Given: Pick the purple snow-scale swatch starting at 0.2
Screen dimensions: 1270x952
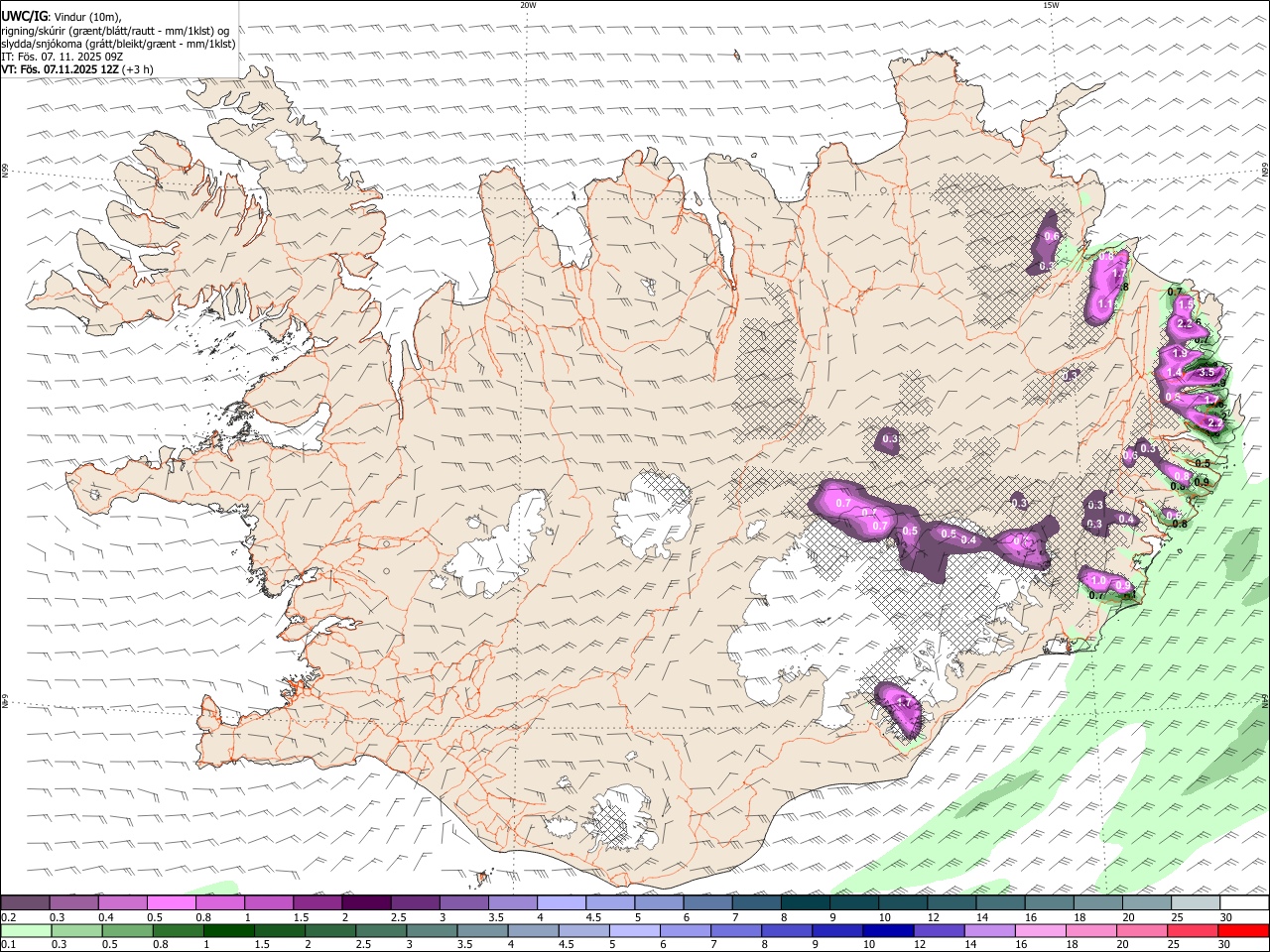Looking at the screenshot, I should [x=25, y=903].
